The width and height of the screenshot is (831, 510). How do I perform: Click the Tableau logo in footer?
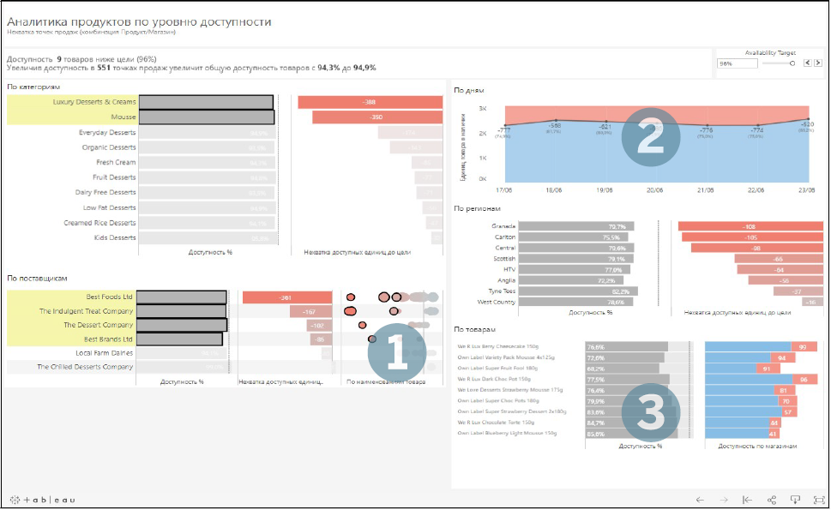[x=42, y=499]
